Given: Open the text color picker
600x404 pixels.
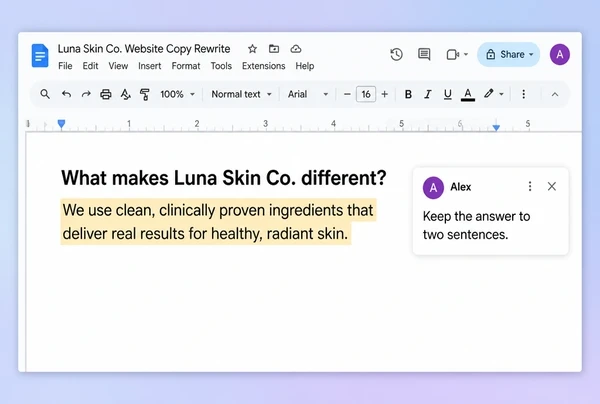Looking at the screenshot, I should click(468, 94).
